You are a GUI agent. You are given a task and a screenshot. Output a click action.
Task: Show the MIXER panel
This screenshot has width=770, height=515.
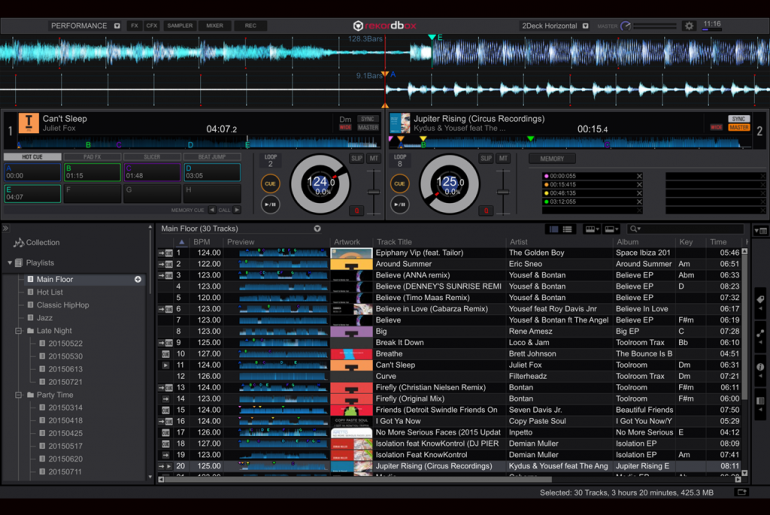pos(215,26)
